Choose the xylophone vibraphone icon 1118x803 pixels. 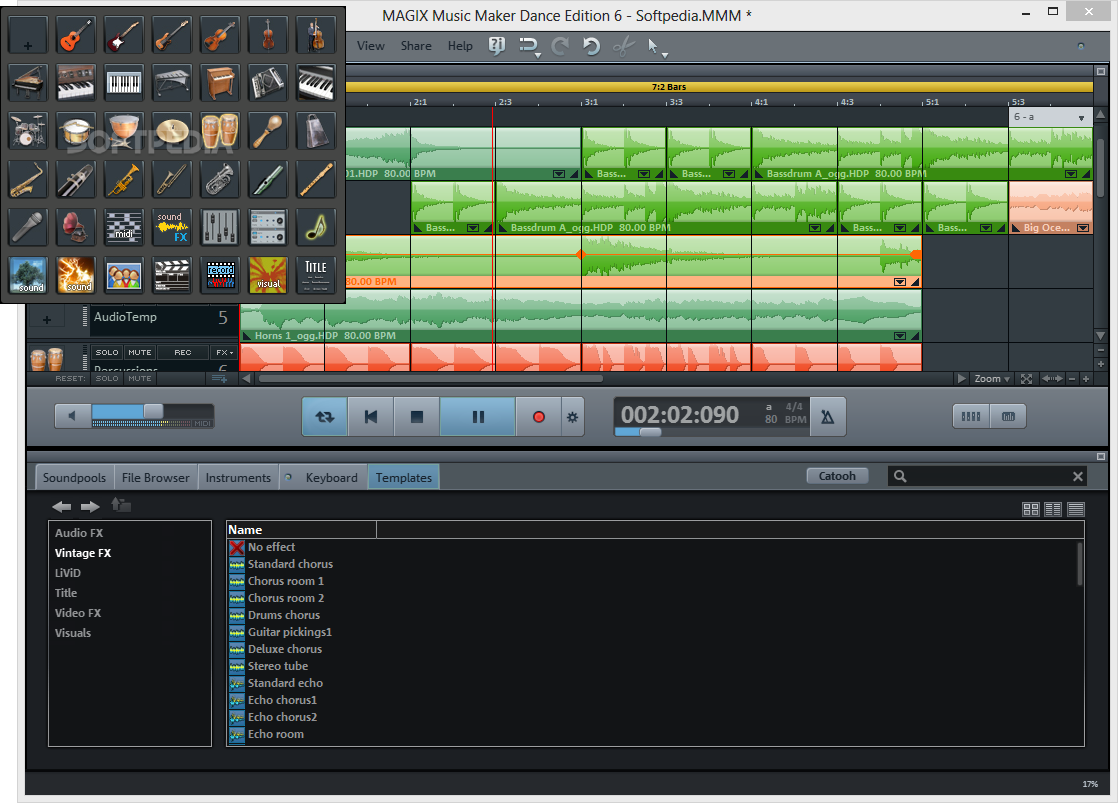point(172,83)
